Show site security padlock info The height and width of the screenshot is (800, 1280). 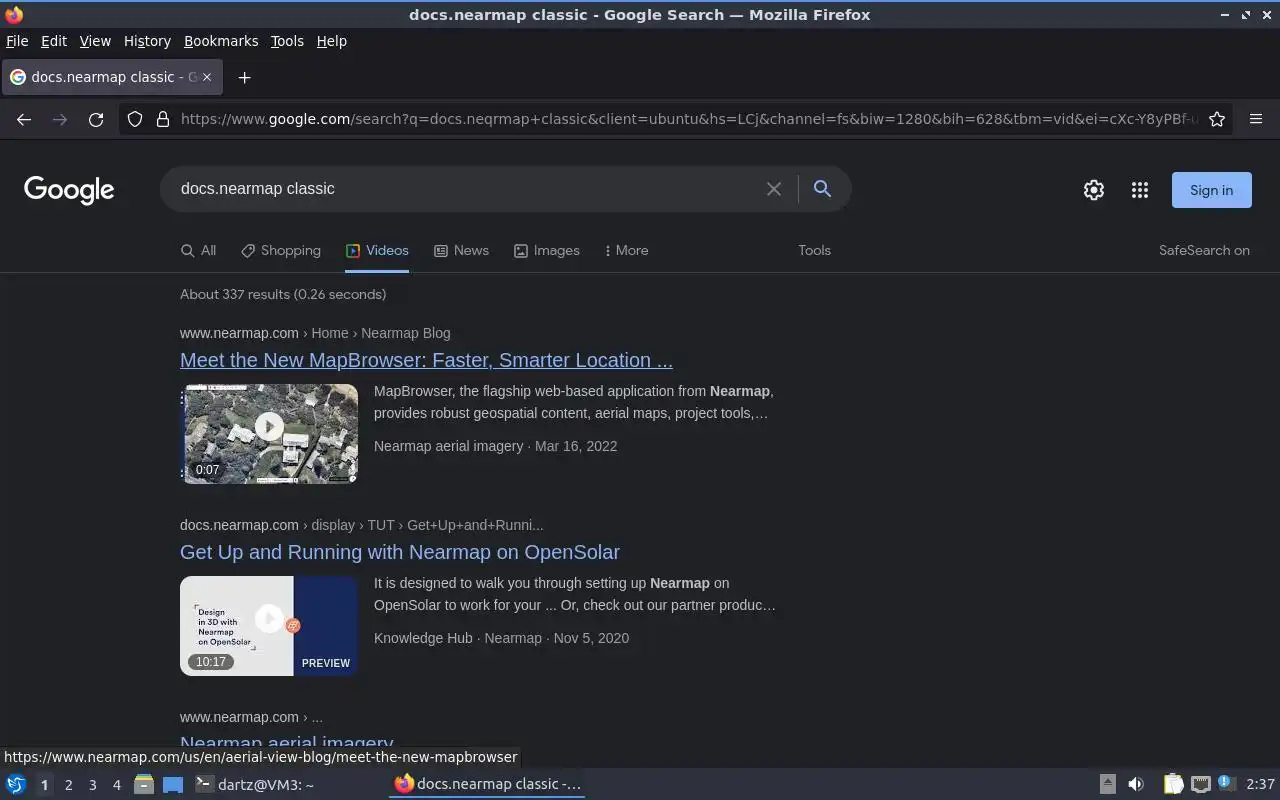[x=163, y=119]
